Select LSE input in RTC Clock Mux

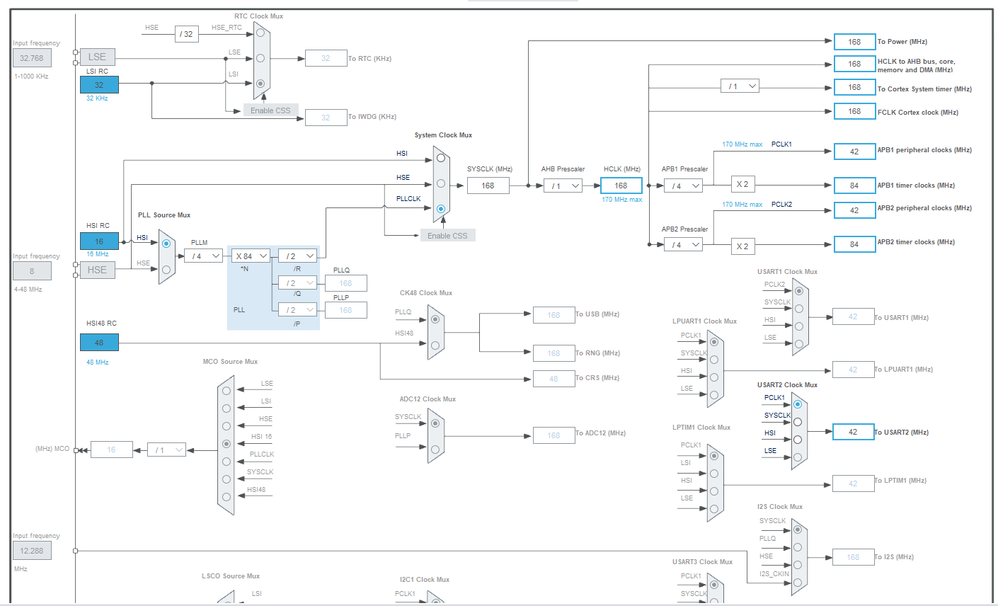pyautogui.click(x=260, y=58)
